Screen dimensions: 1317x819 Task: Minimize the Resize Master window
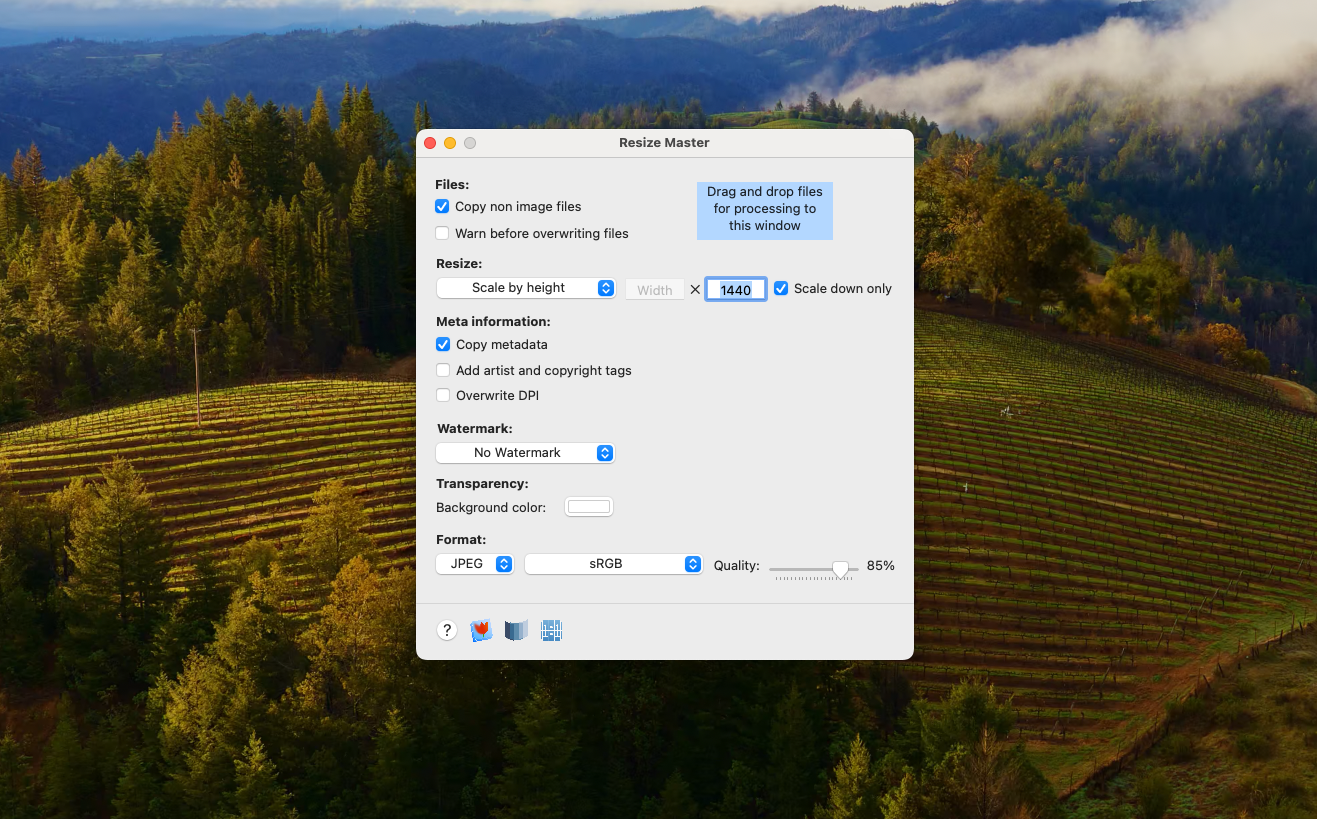click(x=450, y=143)
